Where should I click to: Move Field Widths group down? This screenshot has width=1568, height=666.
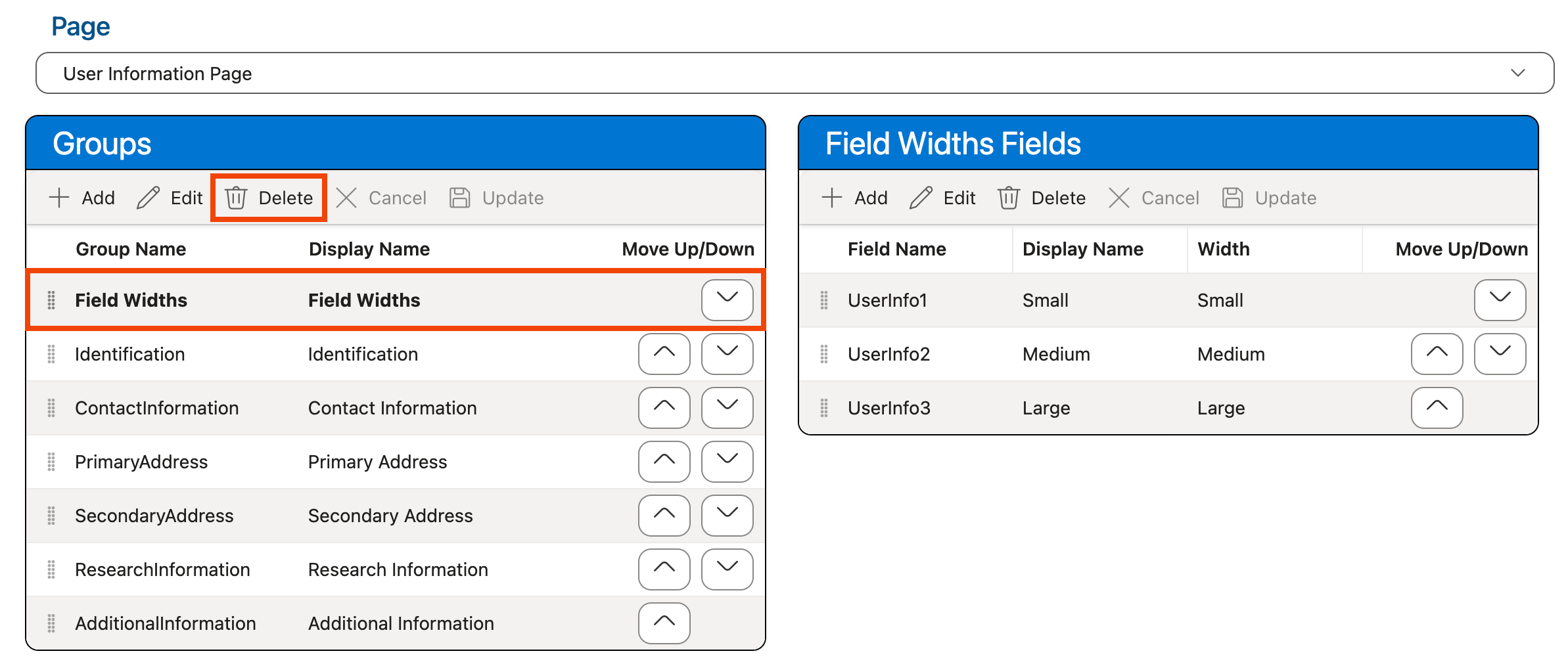[x=727, y=300]
